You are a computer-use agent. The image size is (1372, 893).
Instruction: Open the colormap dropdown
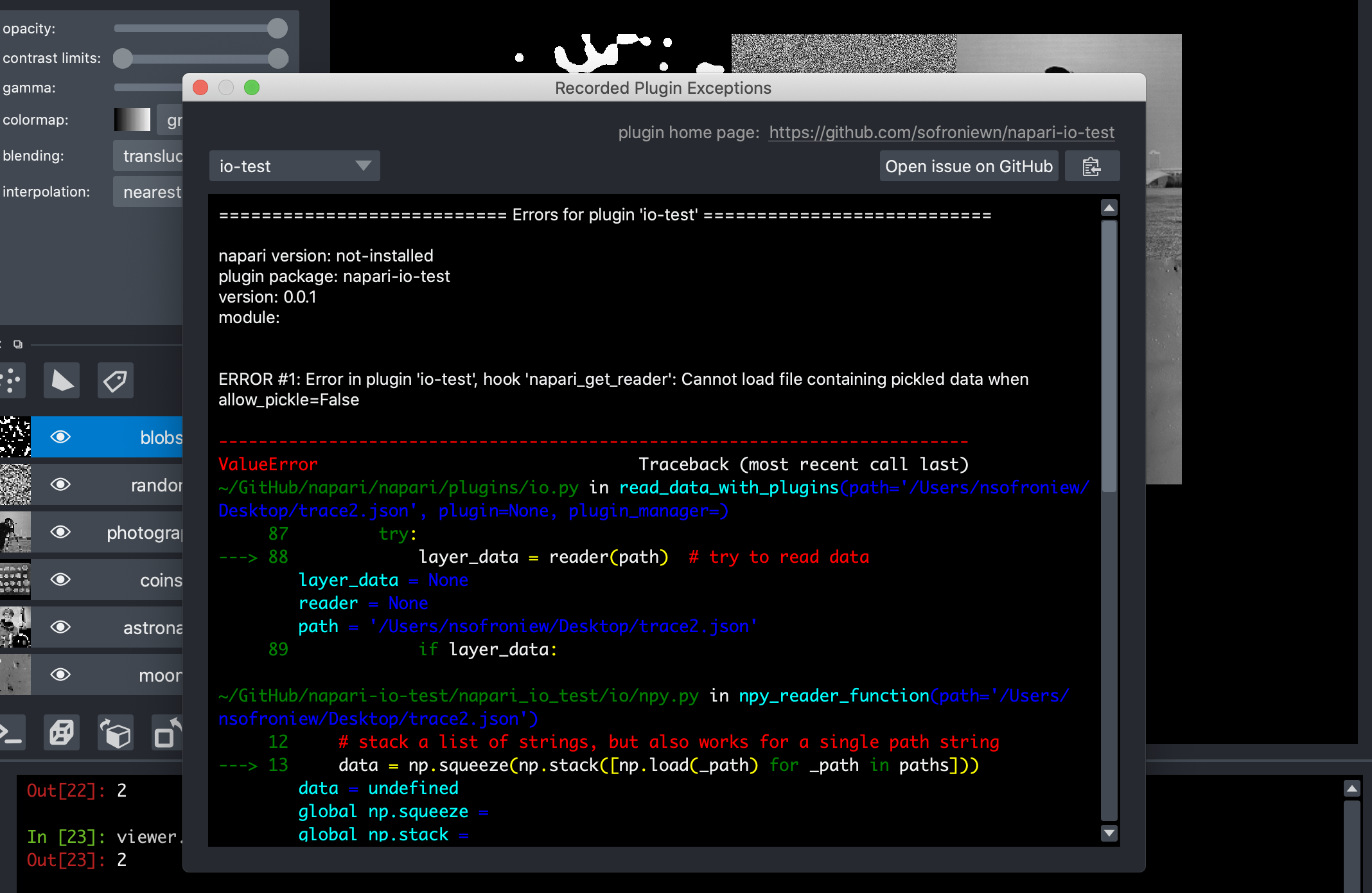[x=171, y=120]
